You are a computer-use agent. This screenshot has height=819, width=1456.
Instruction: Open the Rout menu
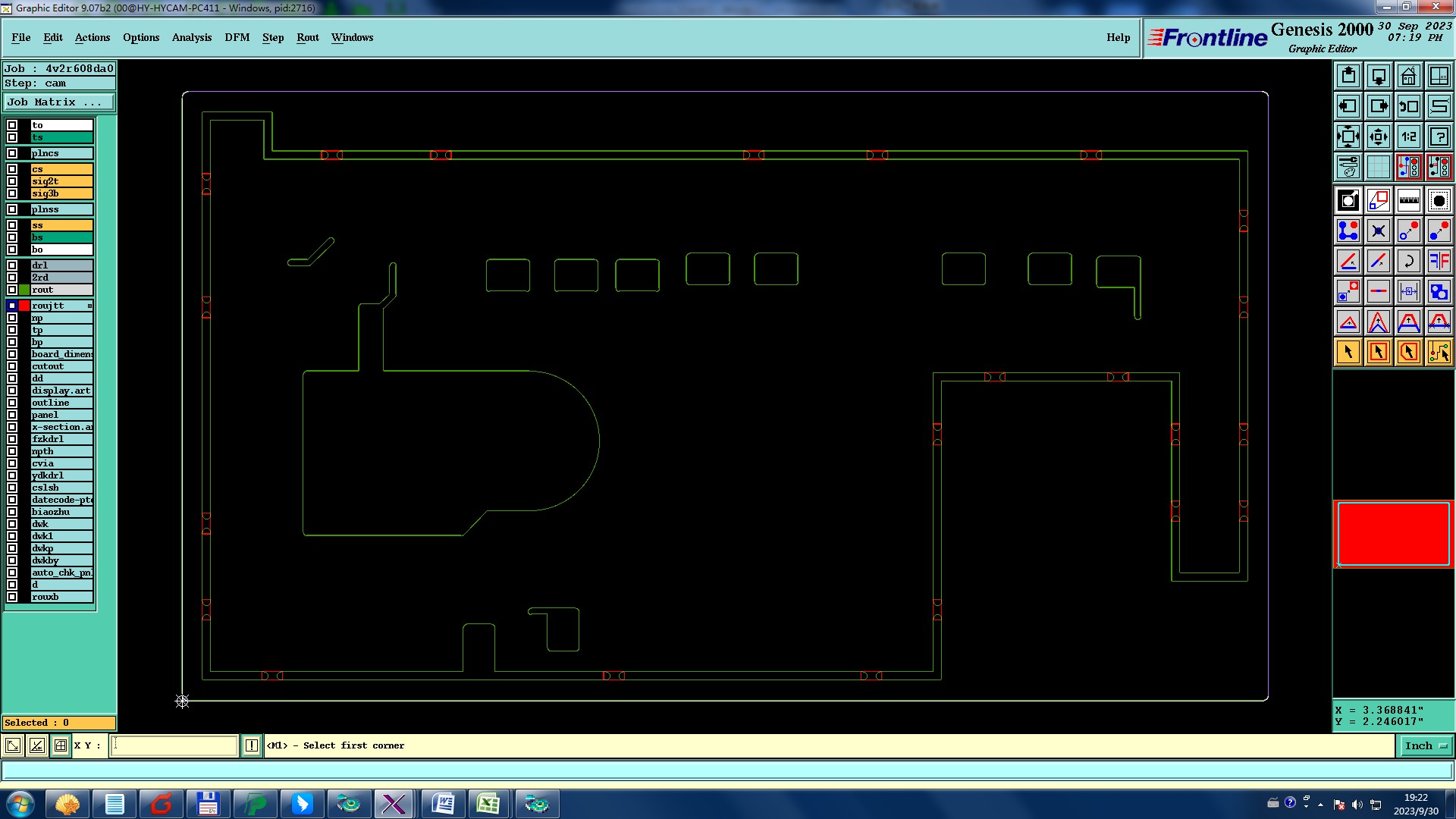tap(307, 37)
